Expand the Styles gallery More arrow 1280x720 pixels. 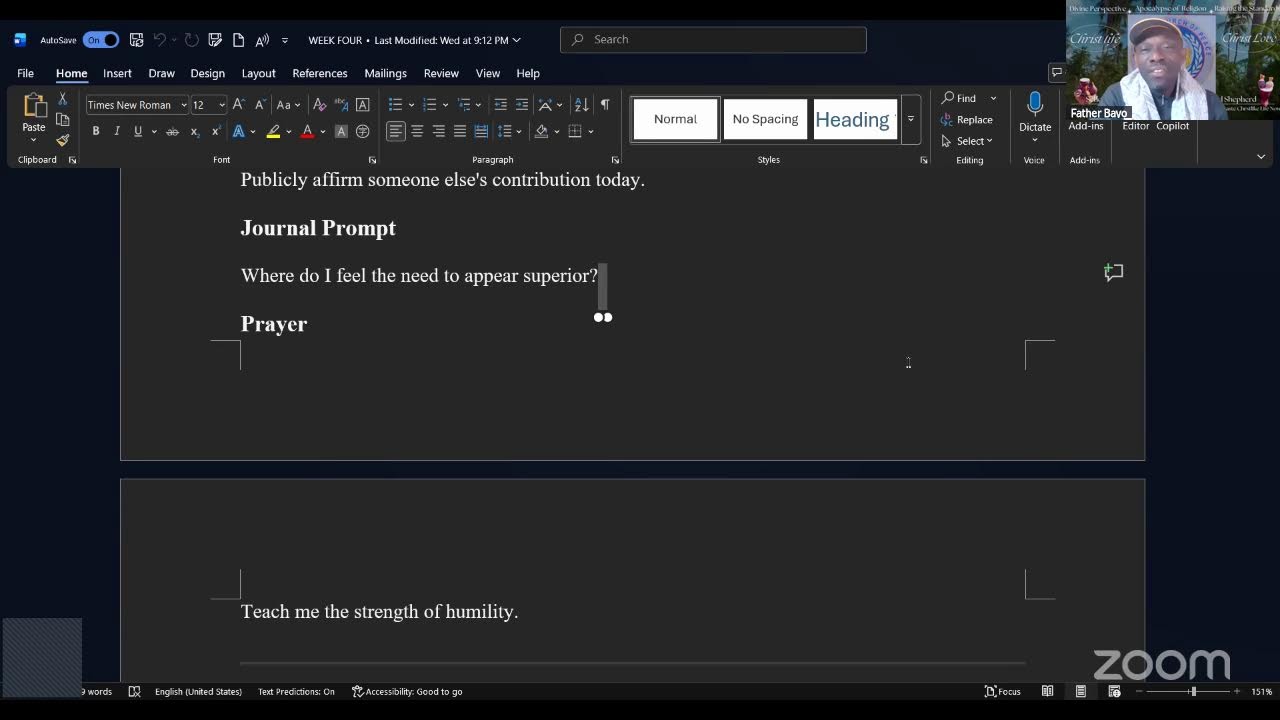(910, 119)
